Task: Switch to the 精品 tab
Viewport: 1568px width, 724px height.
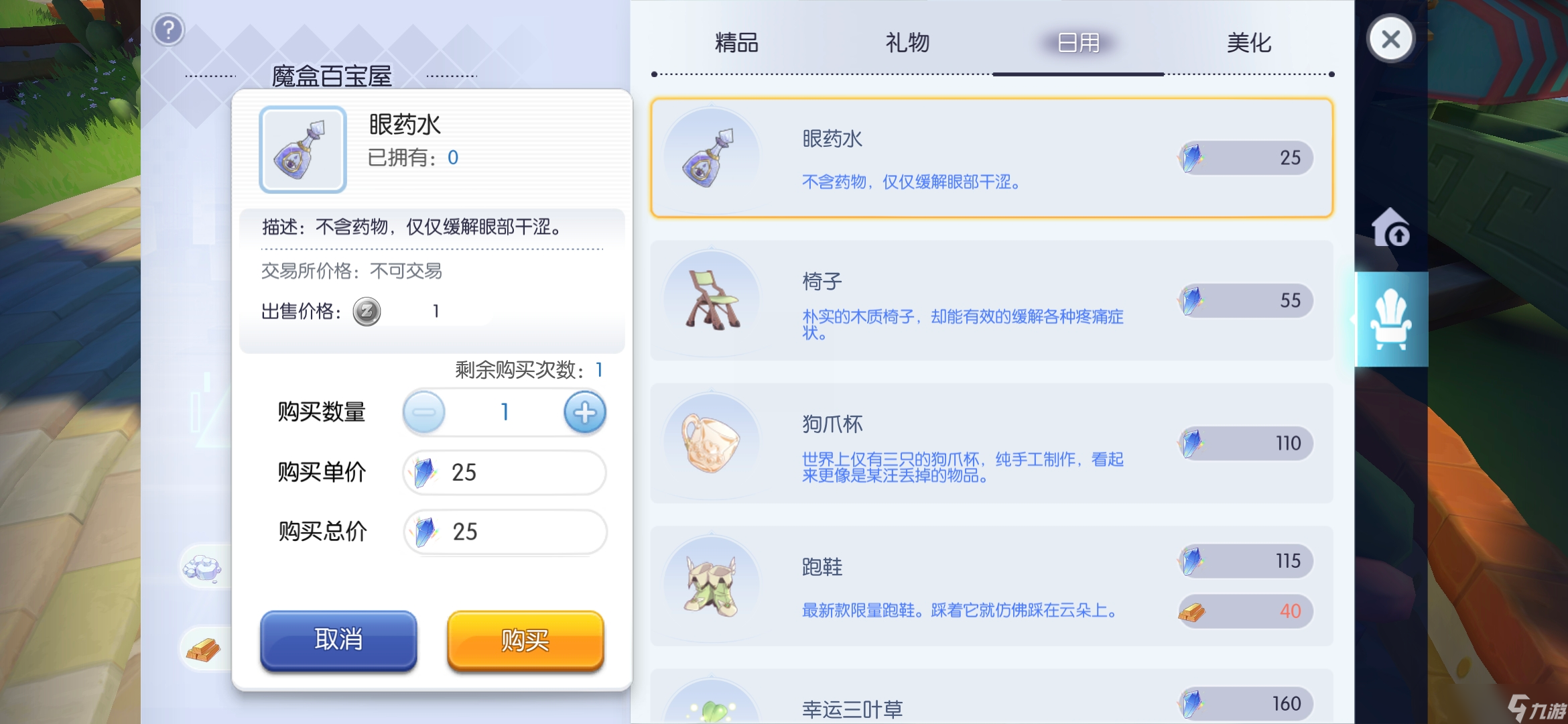Action: pyautogui.click(x=736, y=43)
